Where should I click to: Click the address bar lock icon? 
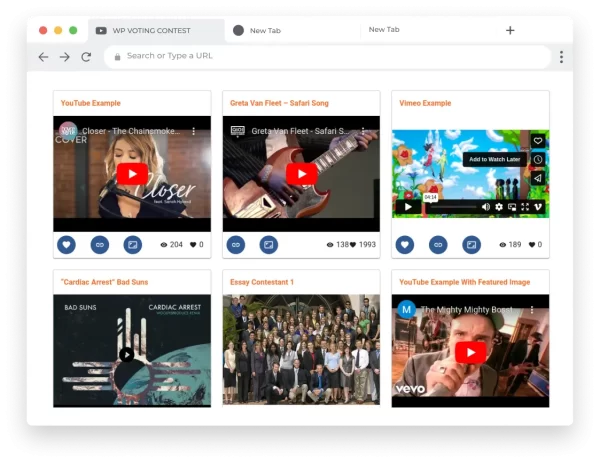(x=117, y=57)
